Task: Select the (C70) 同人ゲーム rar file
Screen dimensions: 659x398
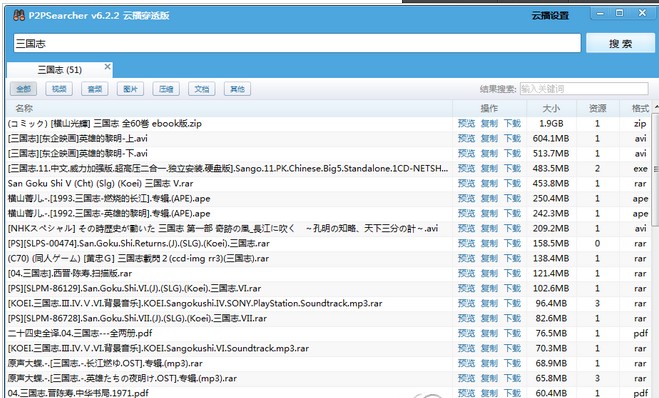Action: pos(138,258)
